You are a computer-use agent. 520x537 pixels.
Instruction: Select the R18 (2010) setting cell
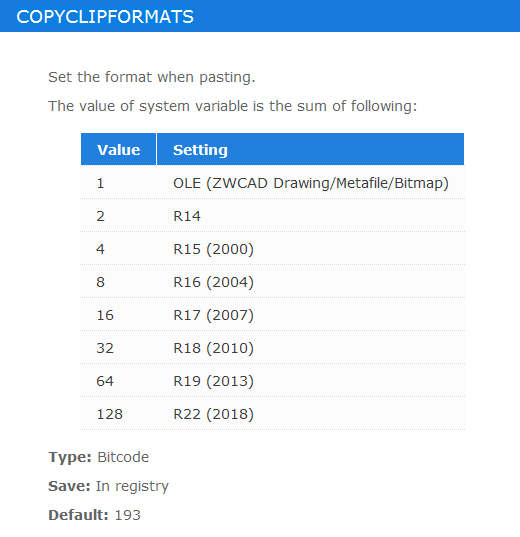pos(310,347)
